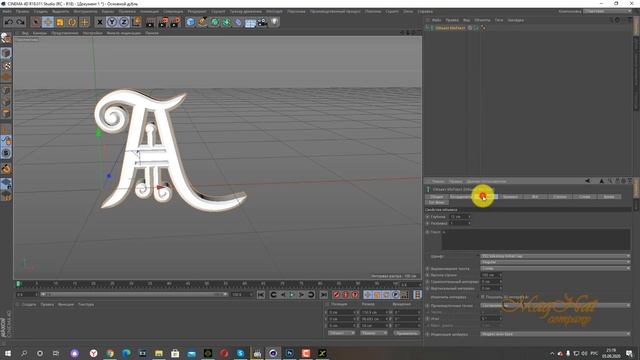The width and height of the screenshot is (640, 360).
Task: Switch to the Слова tab
Action: click(584, 197)
